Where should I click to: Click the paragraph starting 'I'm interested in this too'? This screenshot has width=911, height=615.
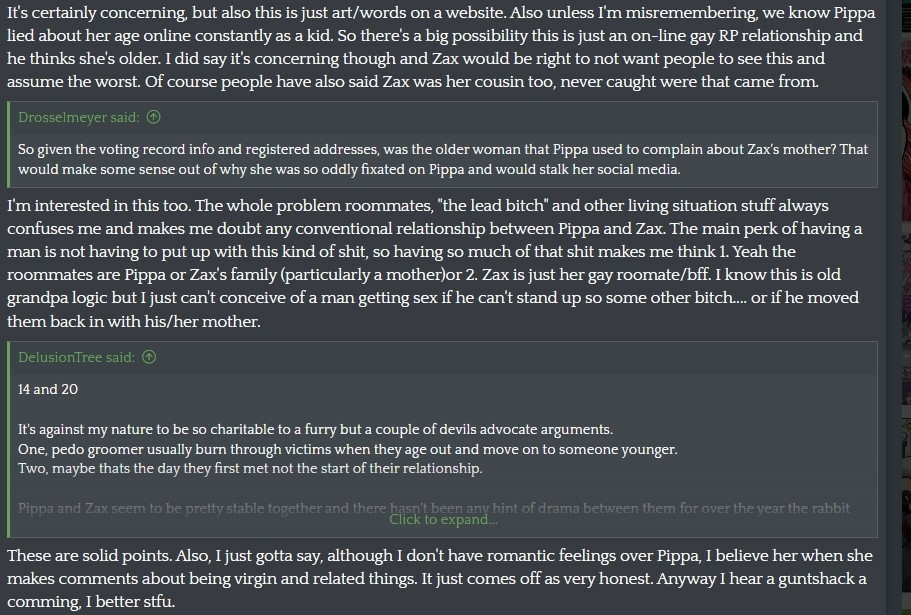434,263
